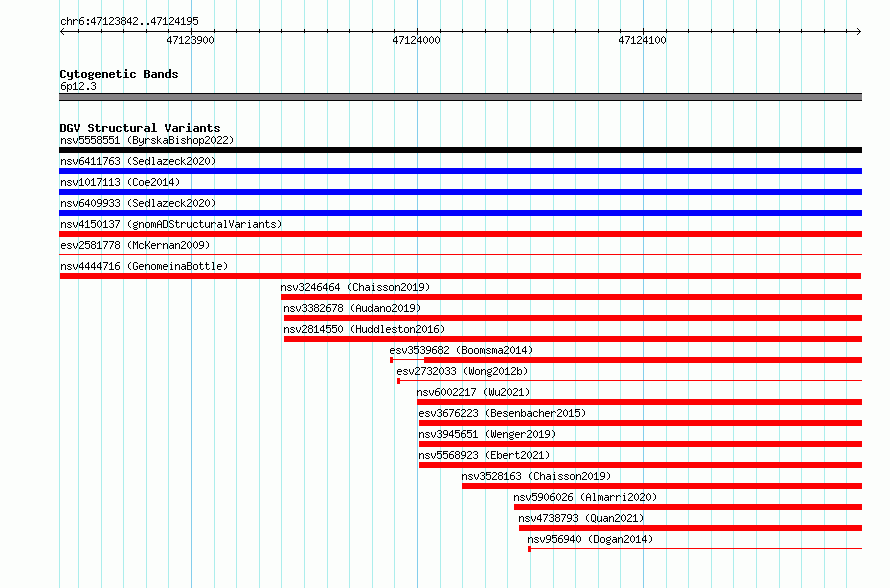Image resolution: width=890 pixels, height=588 pixels.
Task: Select the gray 6p12.3 cytogenetic band bar
Action: tap(460, 97)
